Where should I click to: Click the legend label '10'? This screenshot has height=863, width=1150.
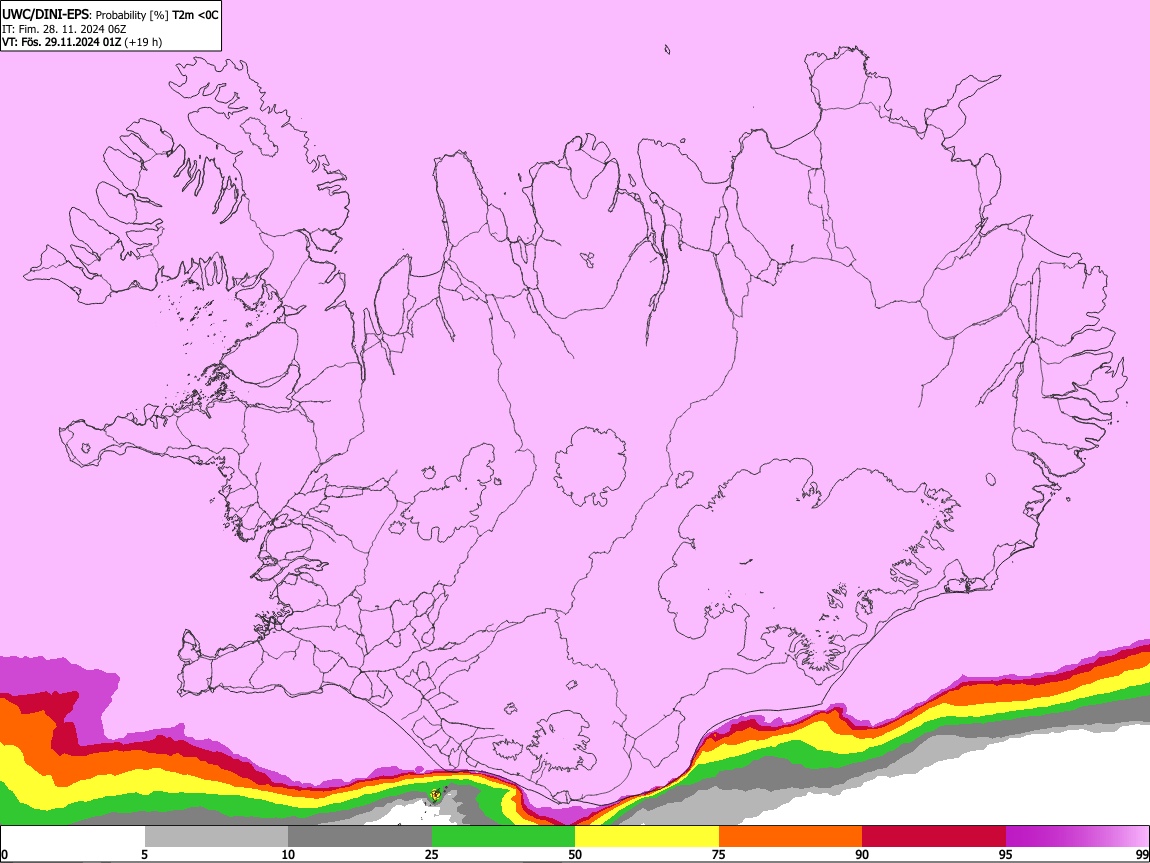[x=288, y=855]
